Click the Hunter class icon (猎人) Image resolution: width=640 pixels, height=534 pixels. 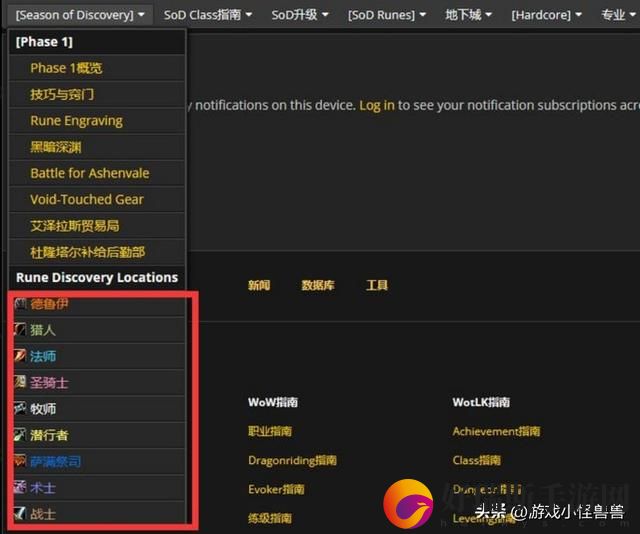pyautogui.click(x=20, y=329)
